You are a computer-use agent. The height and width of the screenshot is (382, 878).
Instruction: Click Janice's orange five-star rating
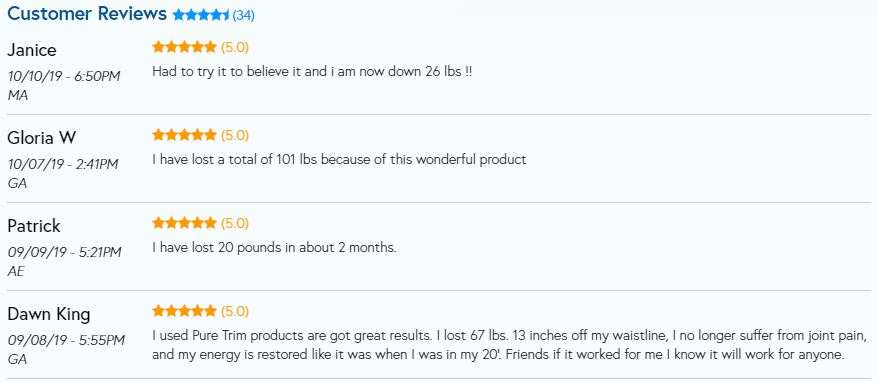pyautogui.click(x=184, y=47)
